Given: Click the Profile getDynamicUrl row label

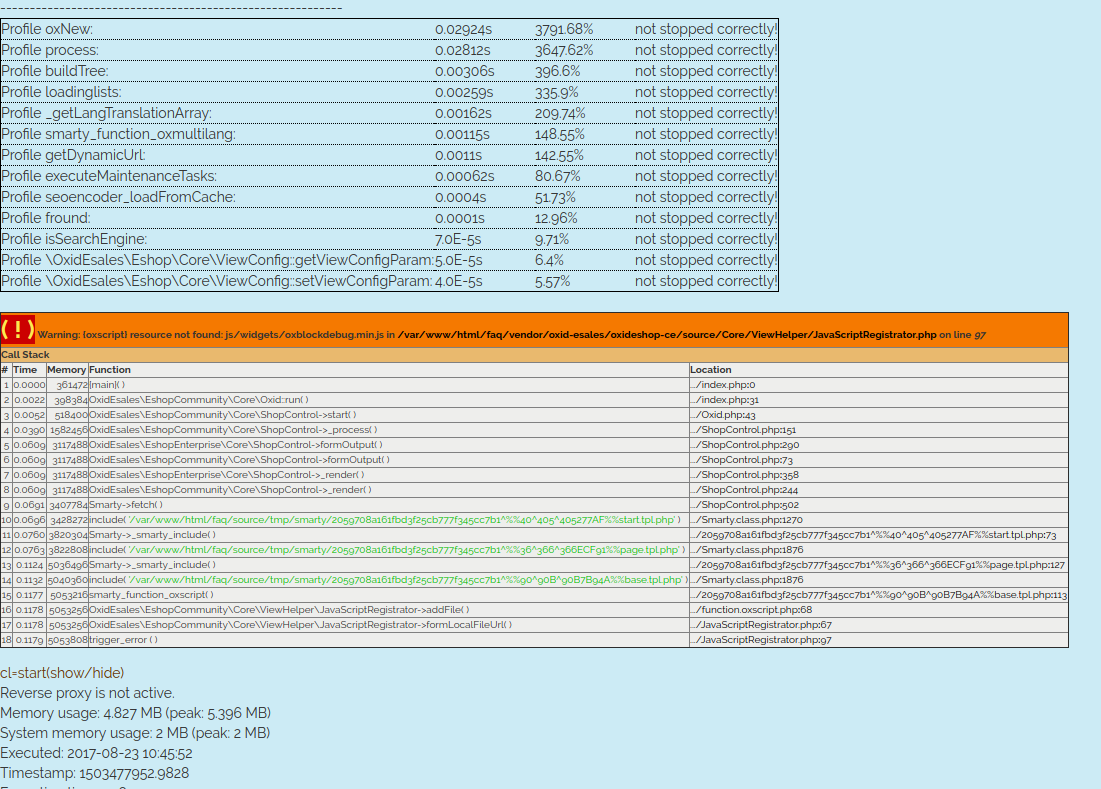Looking at the screenshot, I should (73, 155).
